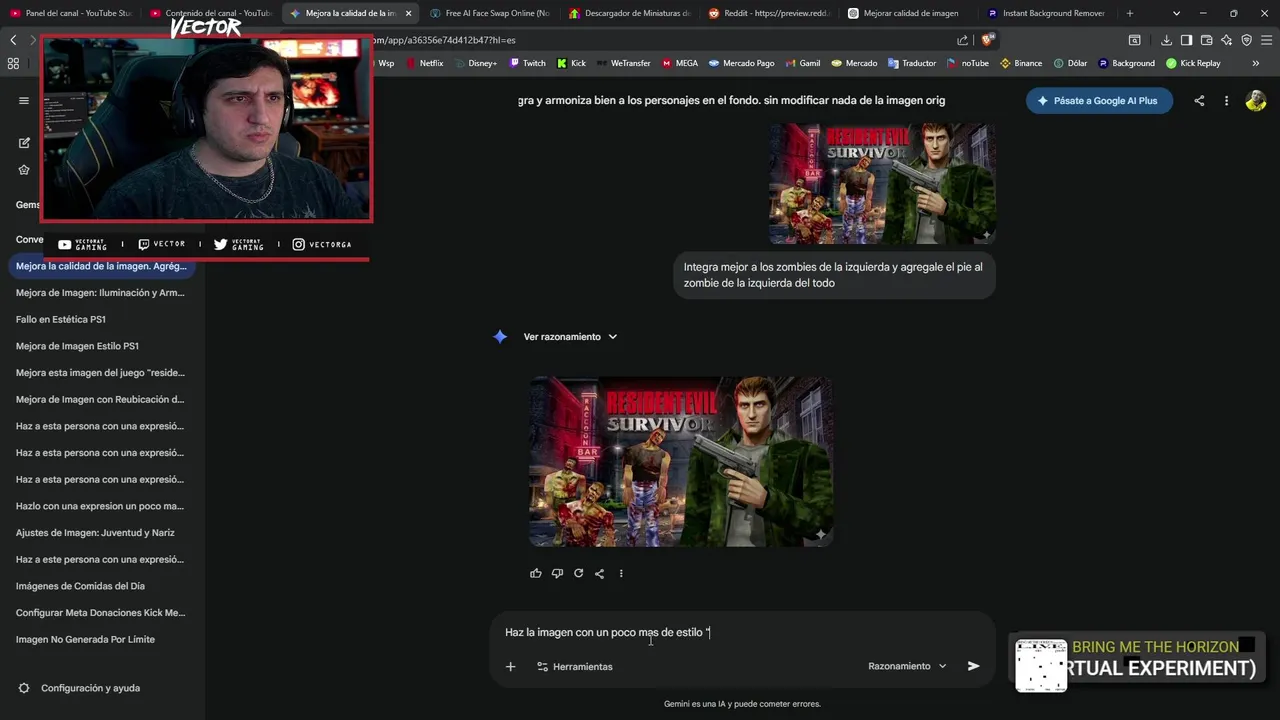Open chat 'Configurar Meta Donaciones Kick Me...'
This screenshot has height=720, width=1280.
(100, 613)
